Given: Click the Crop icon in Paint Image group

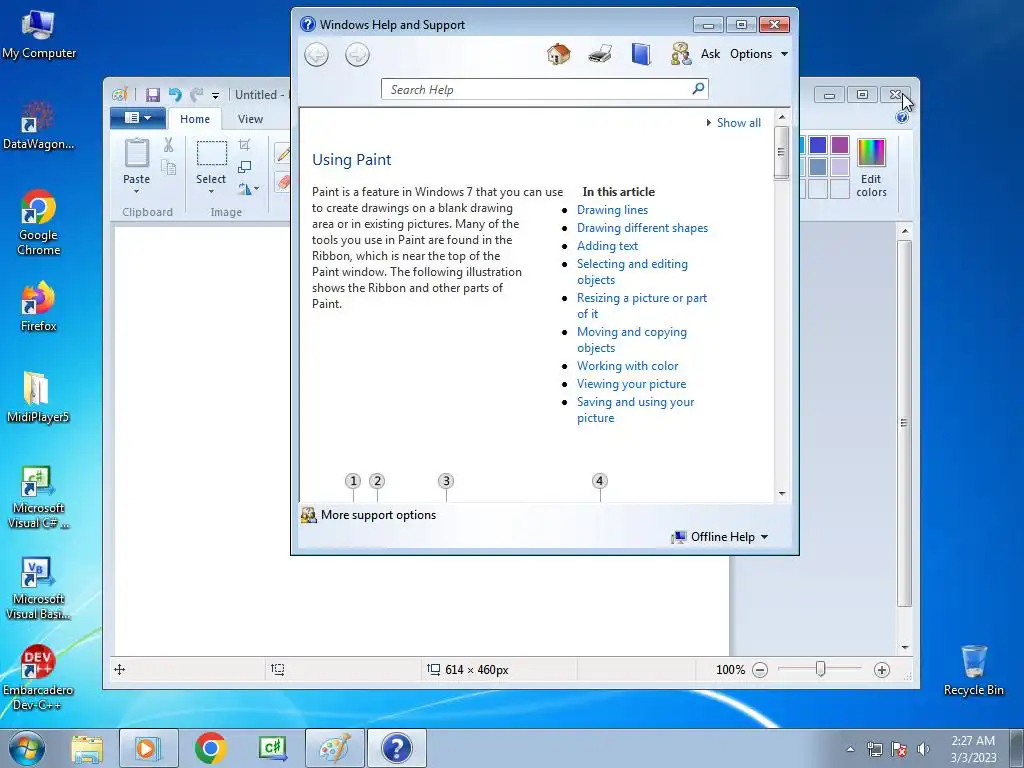Looking at the screenshot, I should point(244,144).
